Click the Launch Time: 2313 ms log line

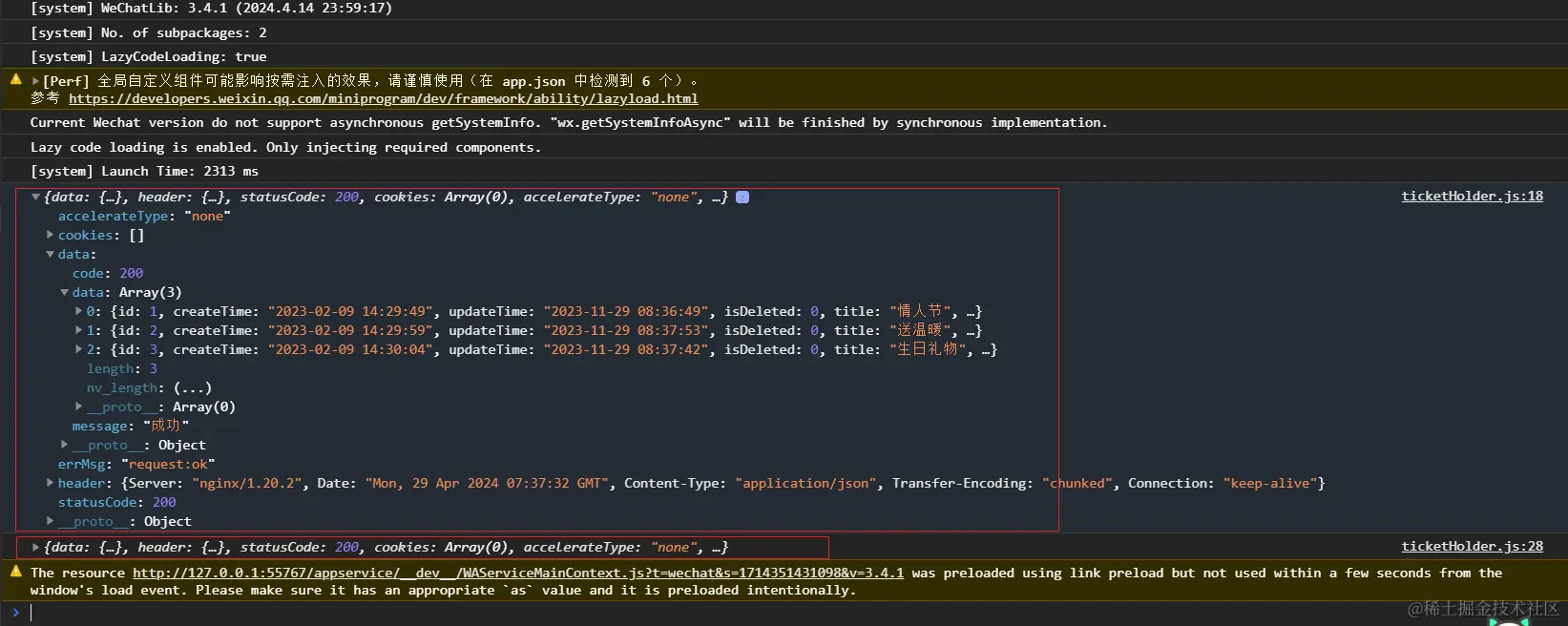coord(144,171)
